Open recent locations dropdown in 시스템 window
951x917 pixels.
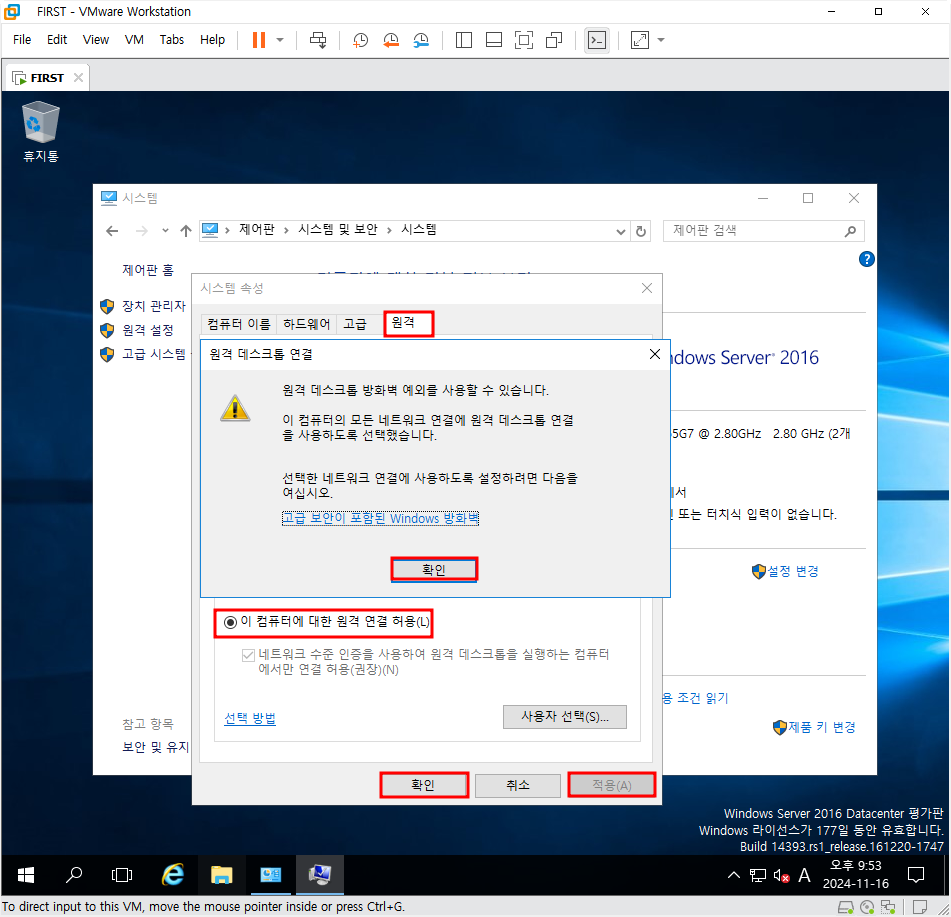pos(165,231)
